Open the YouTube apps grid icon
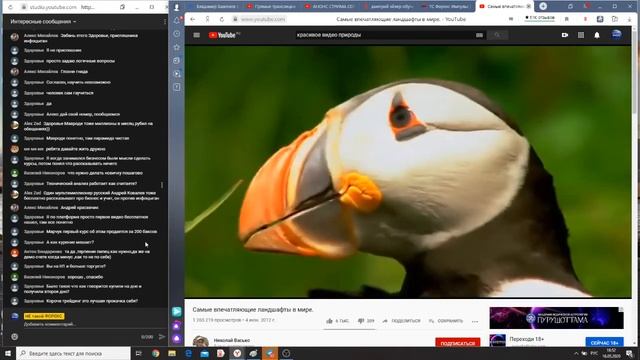Image resolution: width=640 pixels, height=360 pixels. point(581,35)
